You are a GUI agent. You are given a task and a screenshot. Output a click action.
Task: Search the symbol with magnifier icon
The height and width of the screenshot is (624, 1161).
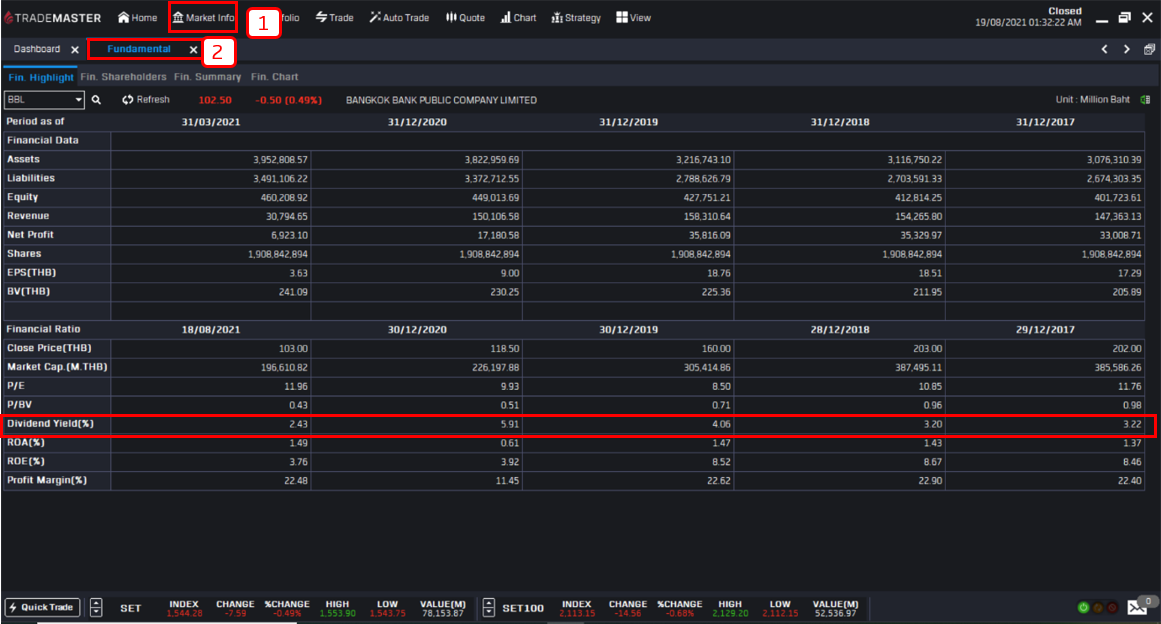pos(96,100)
